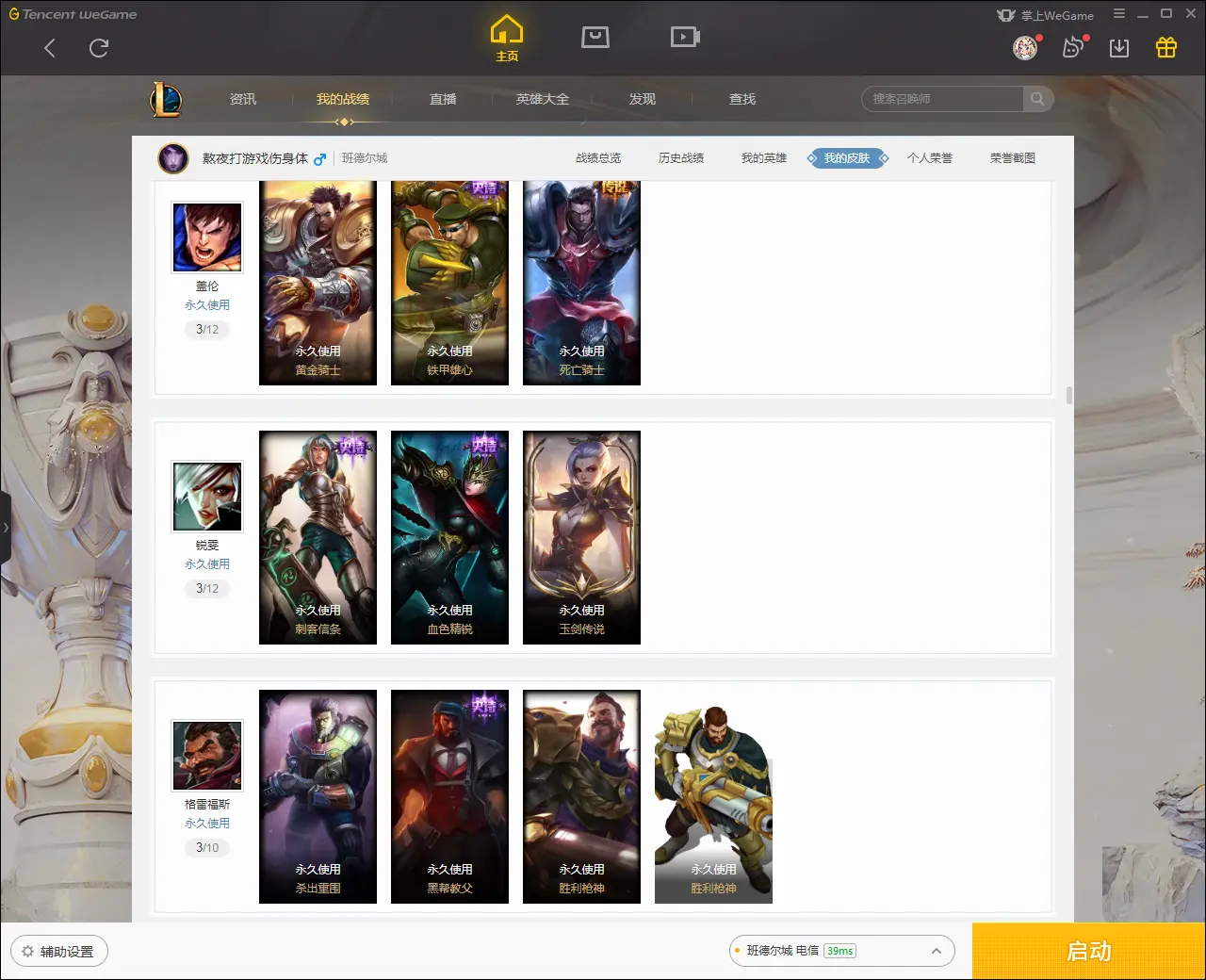Switch to the 查找 tab
1206x980 pixels.
pos(742,99)
